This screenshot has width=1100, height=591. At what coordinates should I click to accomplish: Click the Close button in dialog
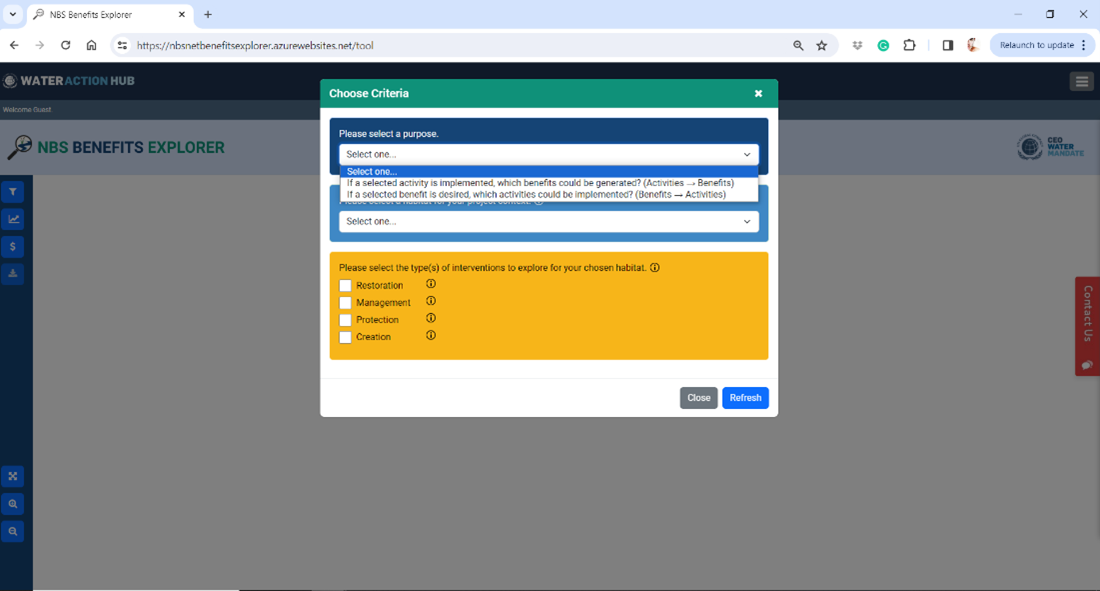tap(699, 398)
